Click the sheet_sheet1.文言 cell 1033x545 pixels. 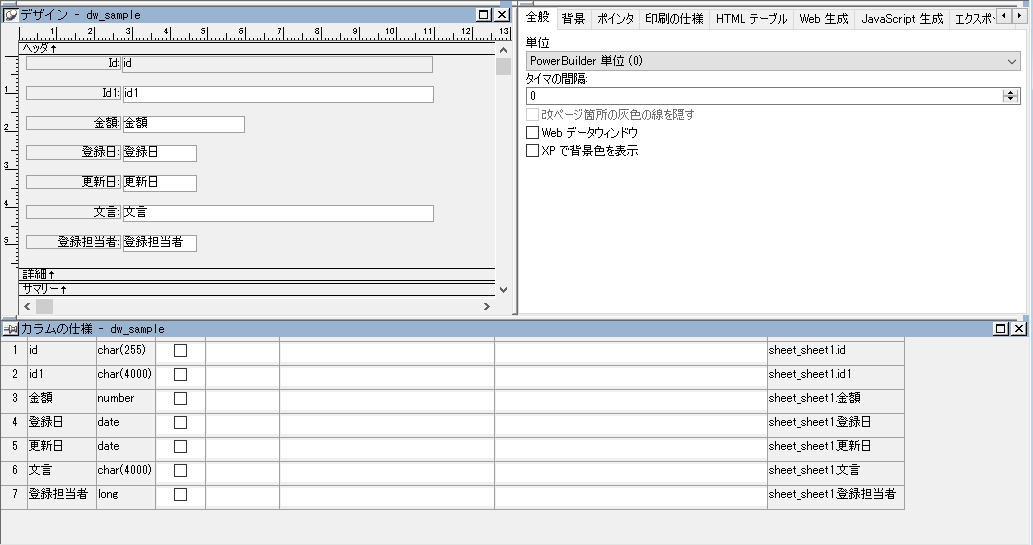(835, 471)
